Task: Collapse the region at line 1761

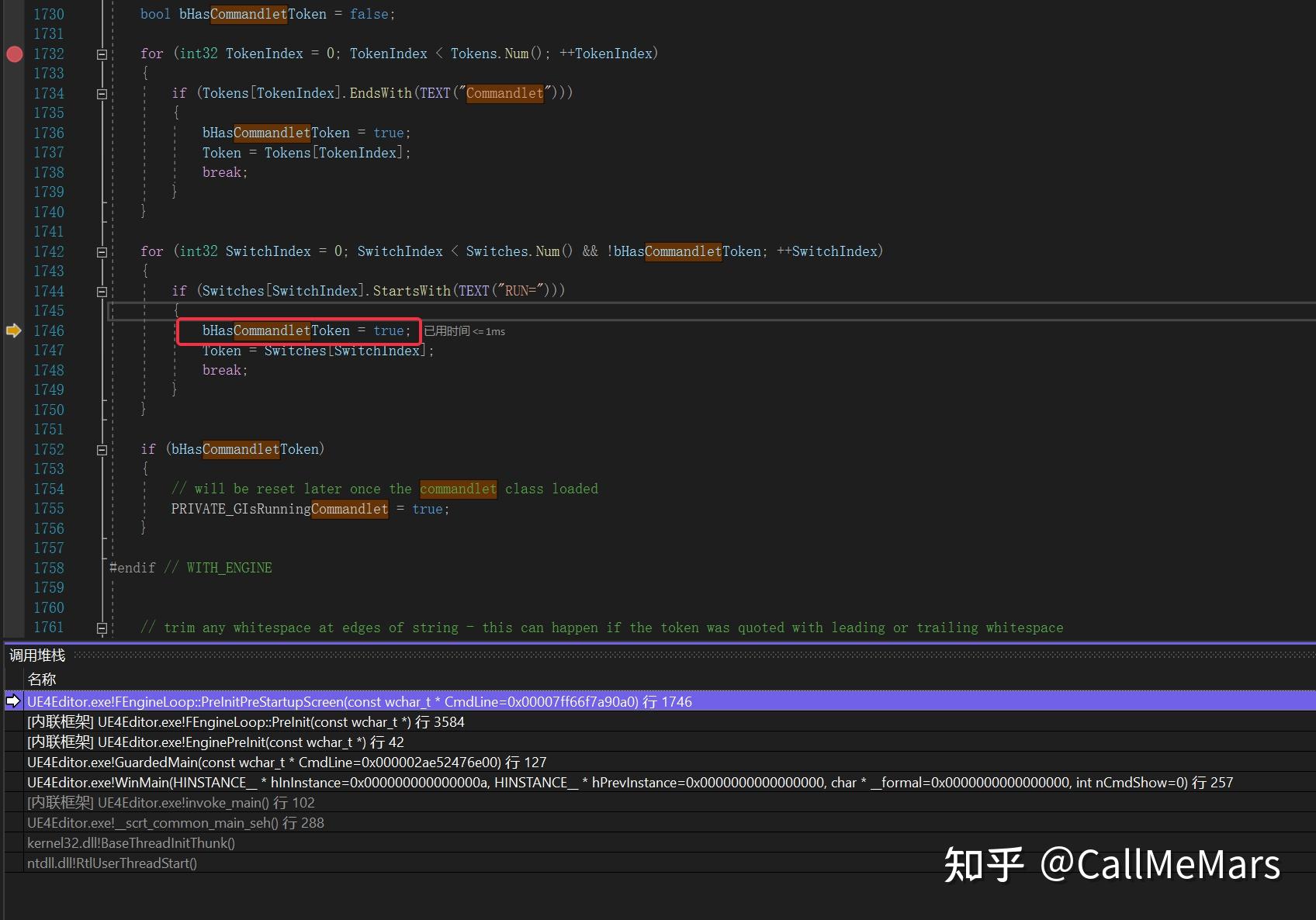Action: [102, 628]
